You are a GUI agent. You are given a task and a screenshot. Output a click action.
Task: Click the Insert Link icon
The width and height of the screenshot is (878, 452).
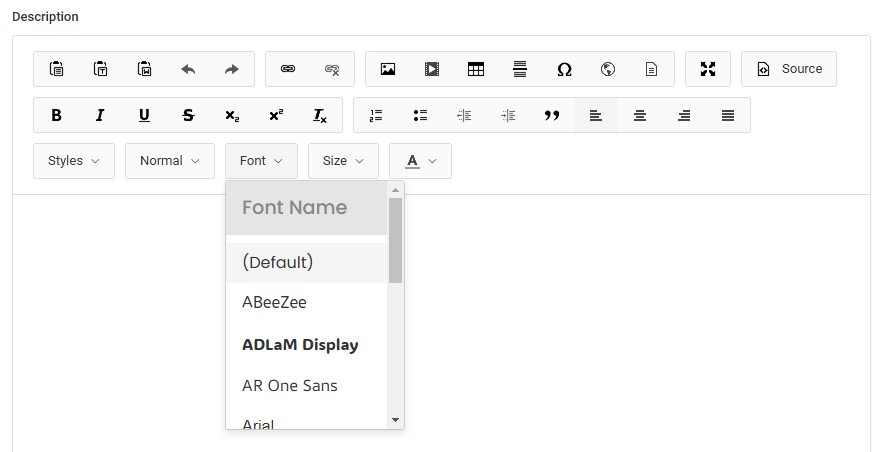(288, 69)
